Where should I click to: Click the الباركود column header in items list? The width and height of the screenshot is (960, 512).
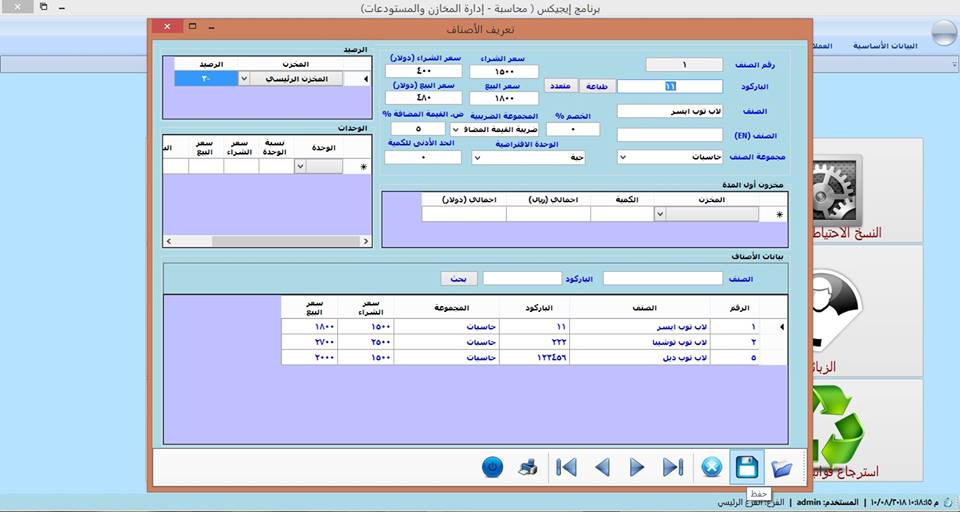click(534, 308)
